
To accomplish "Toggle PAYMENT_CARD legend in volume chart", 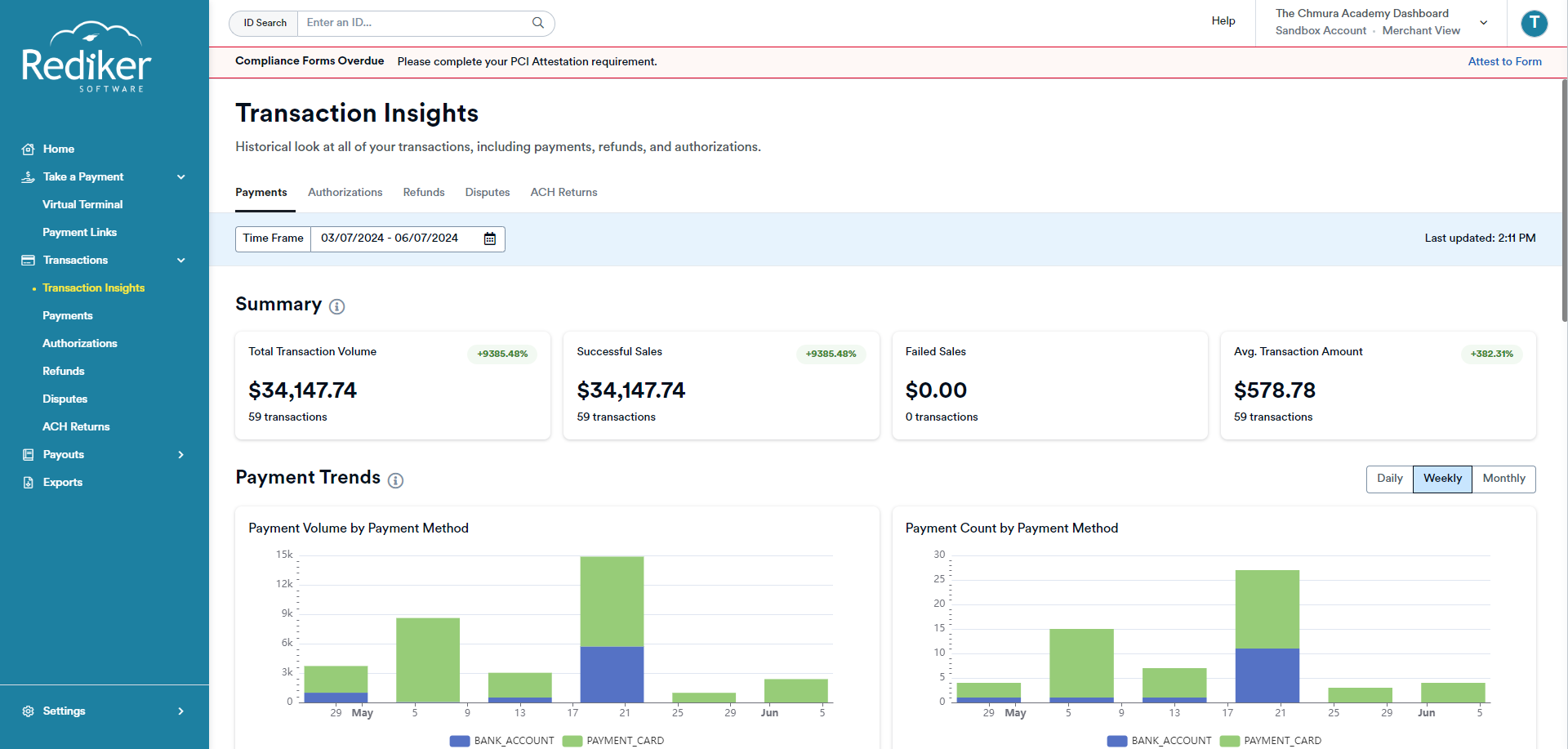I will 613,741.
